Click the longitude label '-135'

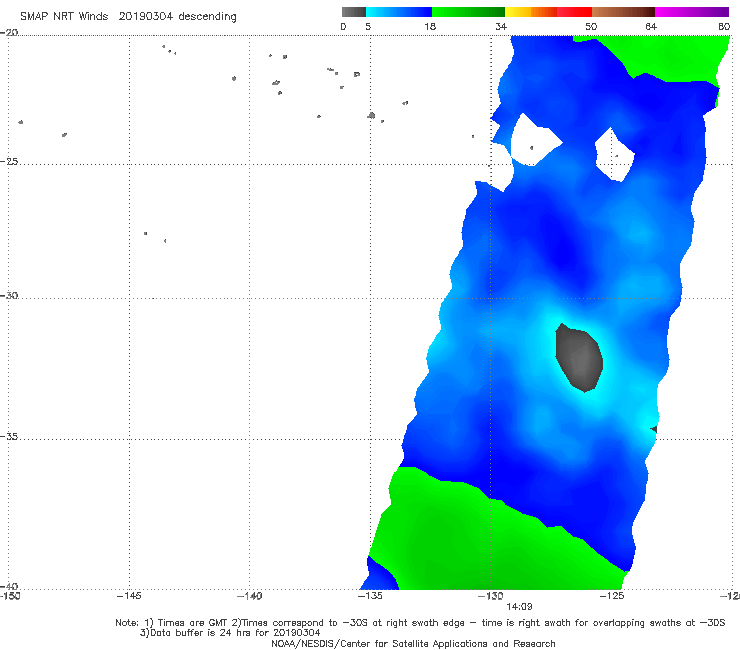pyautogui.click(x=370, y=596)
